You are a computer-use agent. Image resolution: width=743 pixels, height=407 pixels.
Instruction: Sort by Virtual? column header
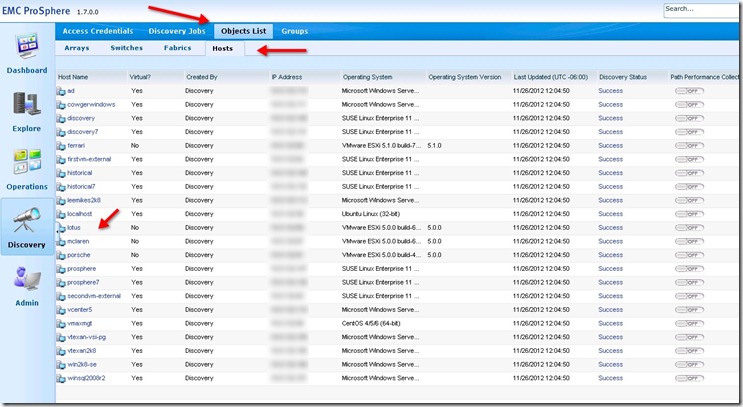point(140,77)
